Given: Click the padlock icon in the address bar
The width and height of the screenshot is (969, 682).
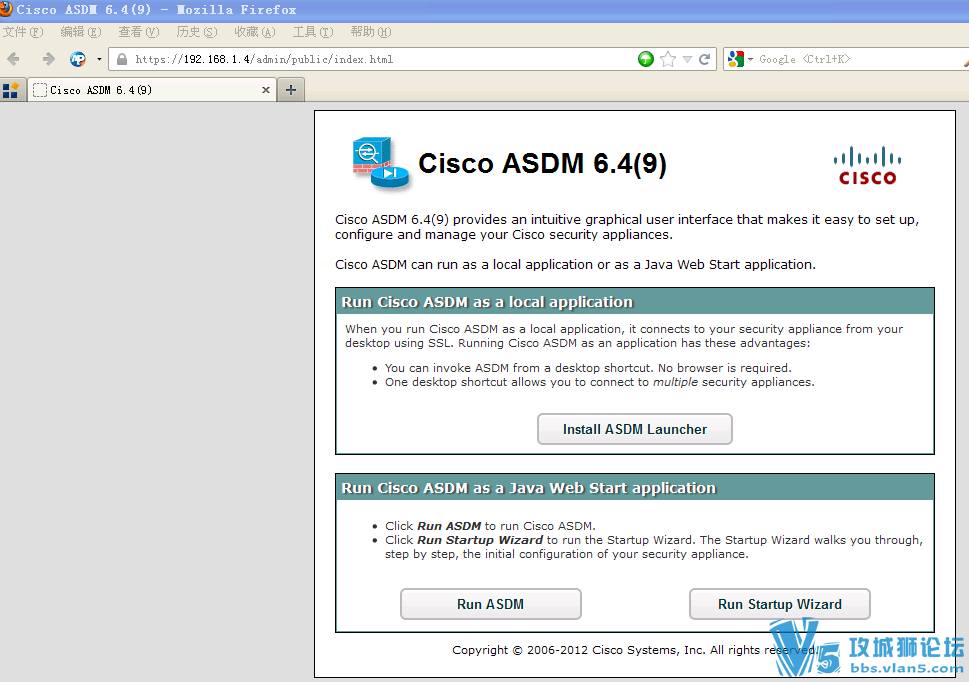Looking at the screenshot, I should coord(122,59).
